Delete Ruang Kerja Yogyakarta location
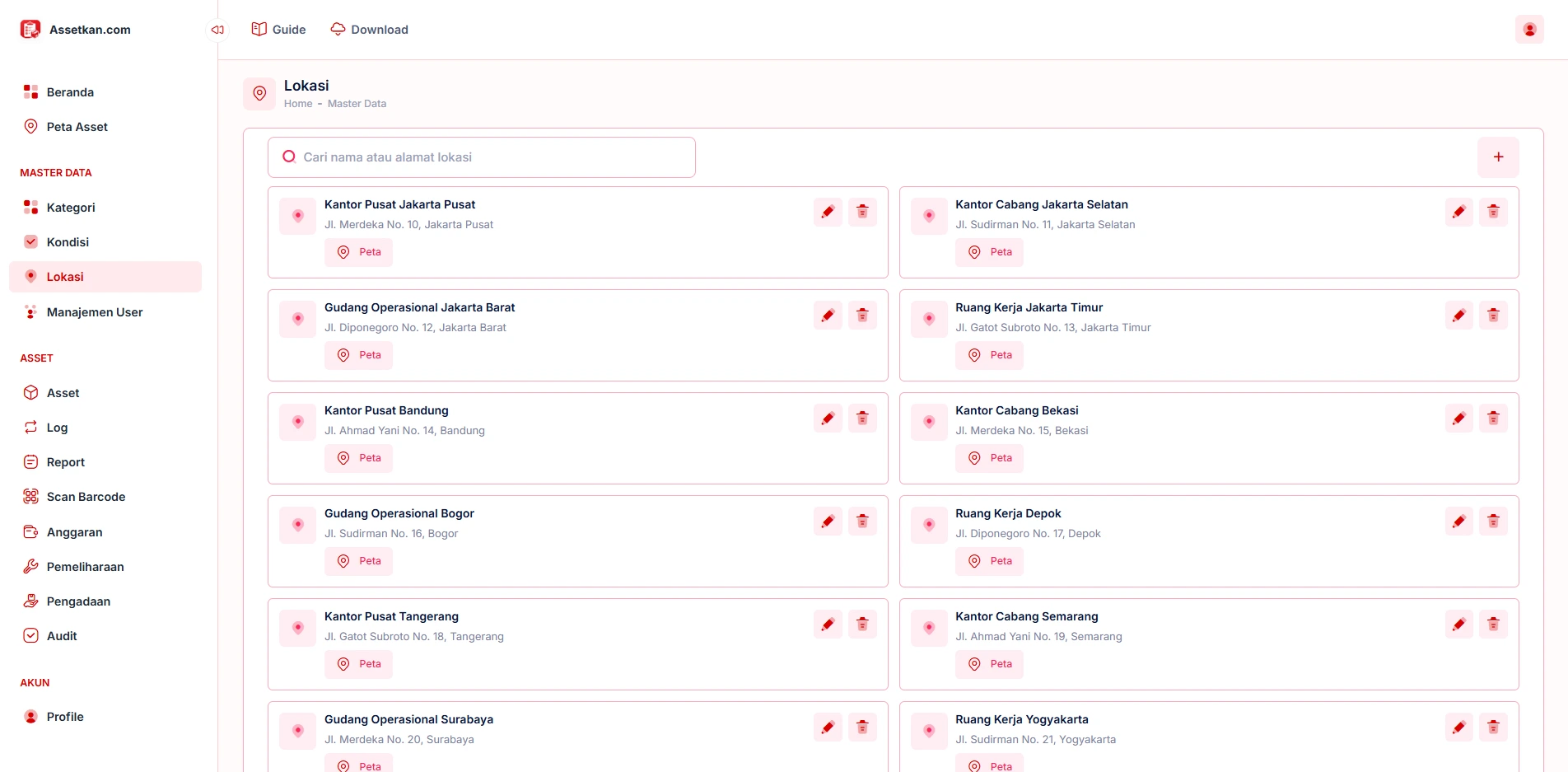Viewport: 1568px width, 772px height. [1493, 728]
